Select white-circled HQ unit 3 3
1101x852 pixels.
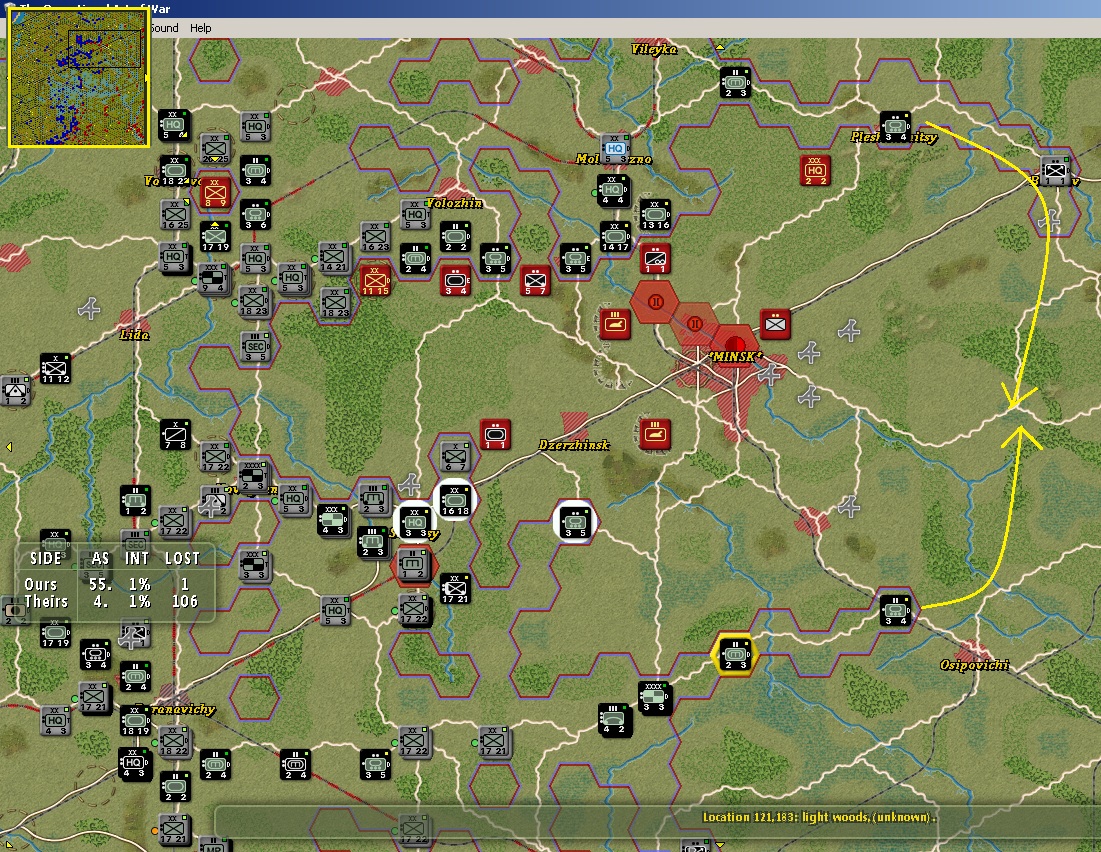pyautogui.click(x=415, y=523)
